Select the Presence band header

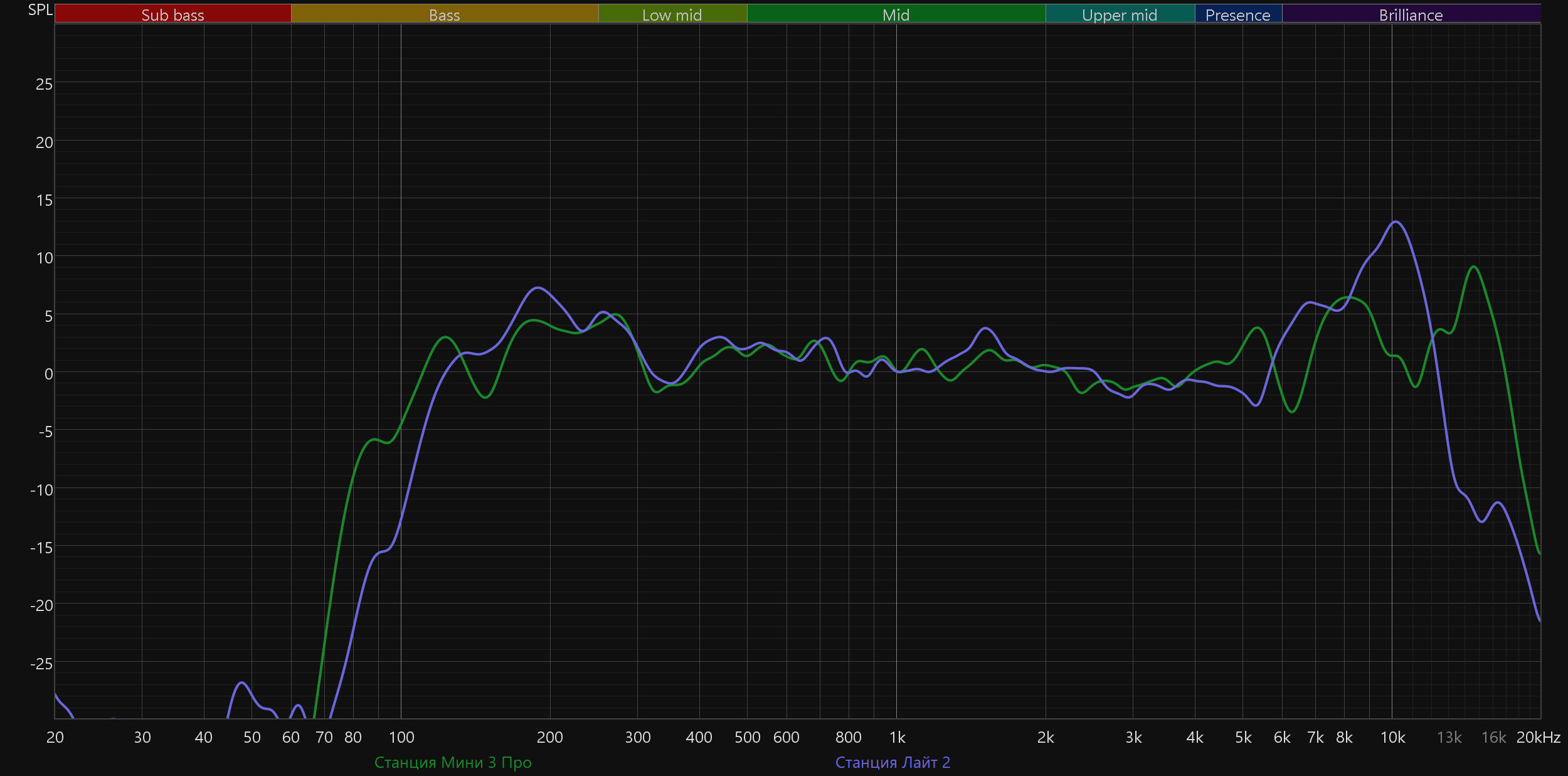[x=1237, y=14]
